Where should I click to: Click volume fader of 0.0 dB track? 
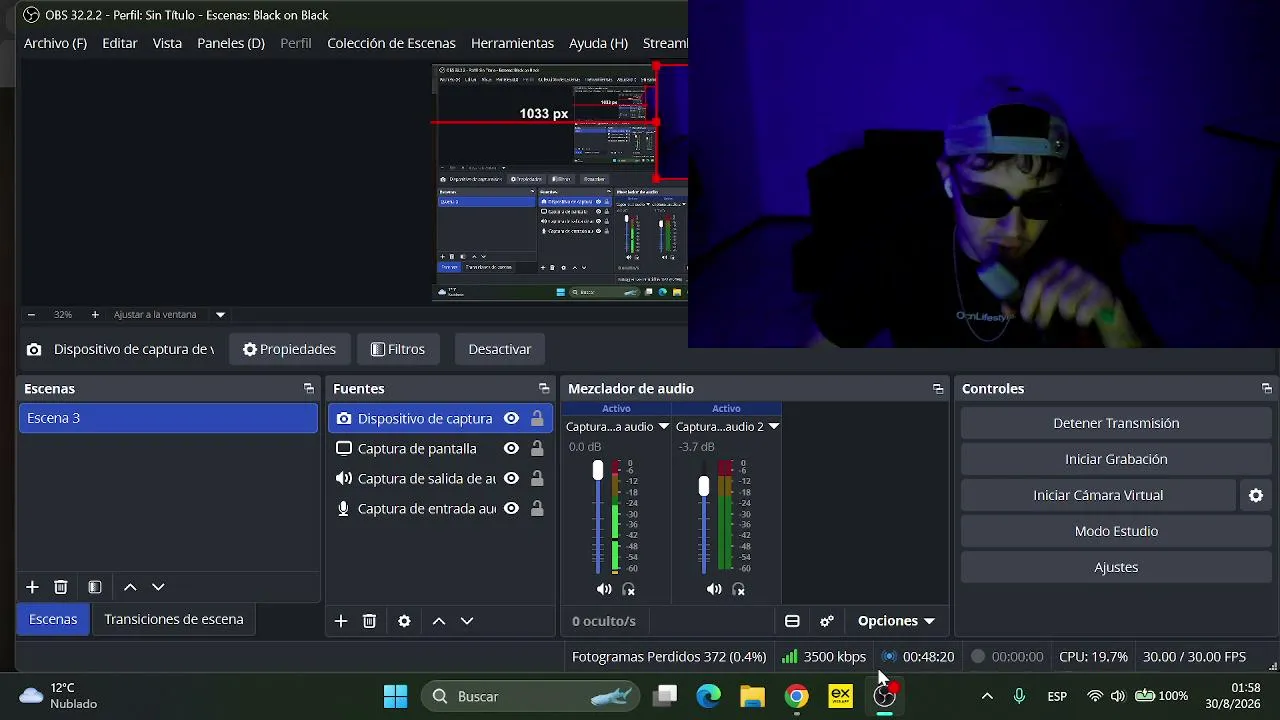(x=598, y=470)
